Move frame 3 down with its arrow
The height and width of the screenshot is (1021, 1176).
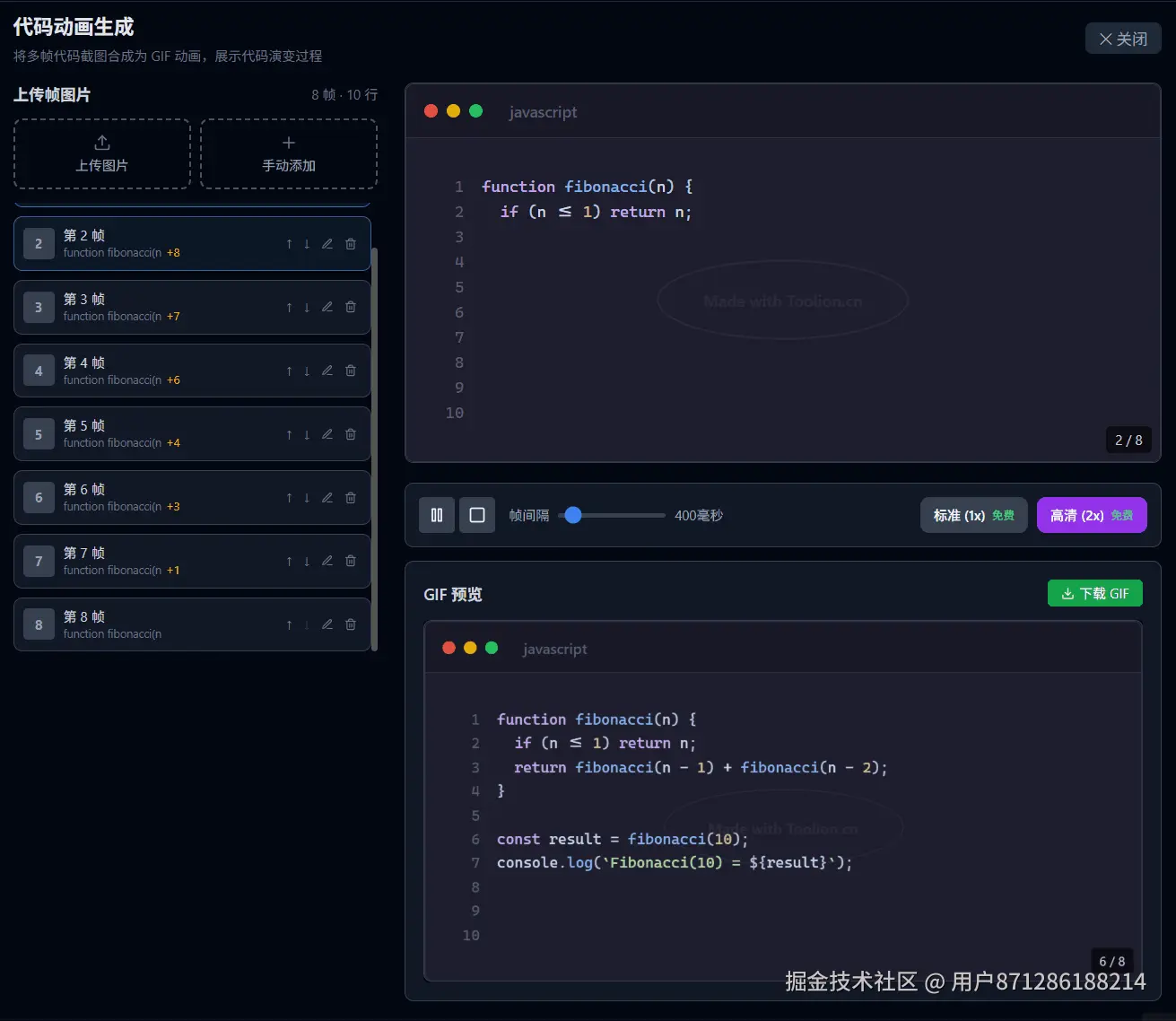[307, 308]
